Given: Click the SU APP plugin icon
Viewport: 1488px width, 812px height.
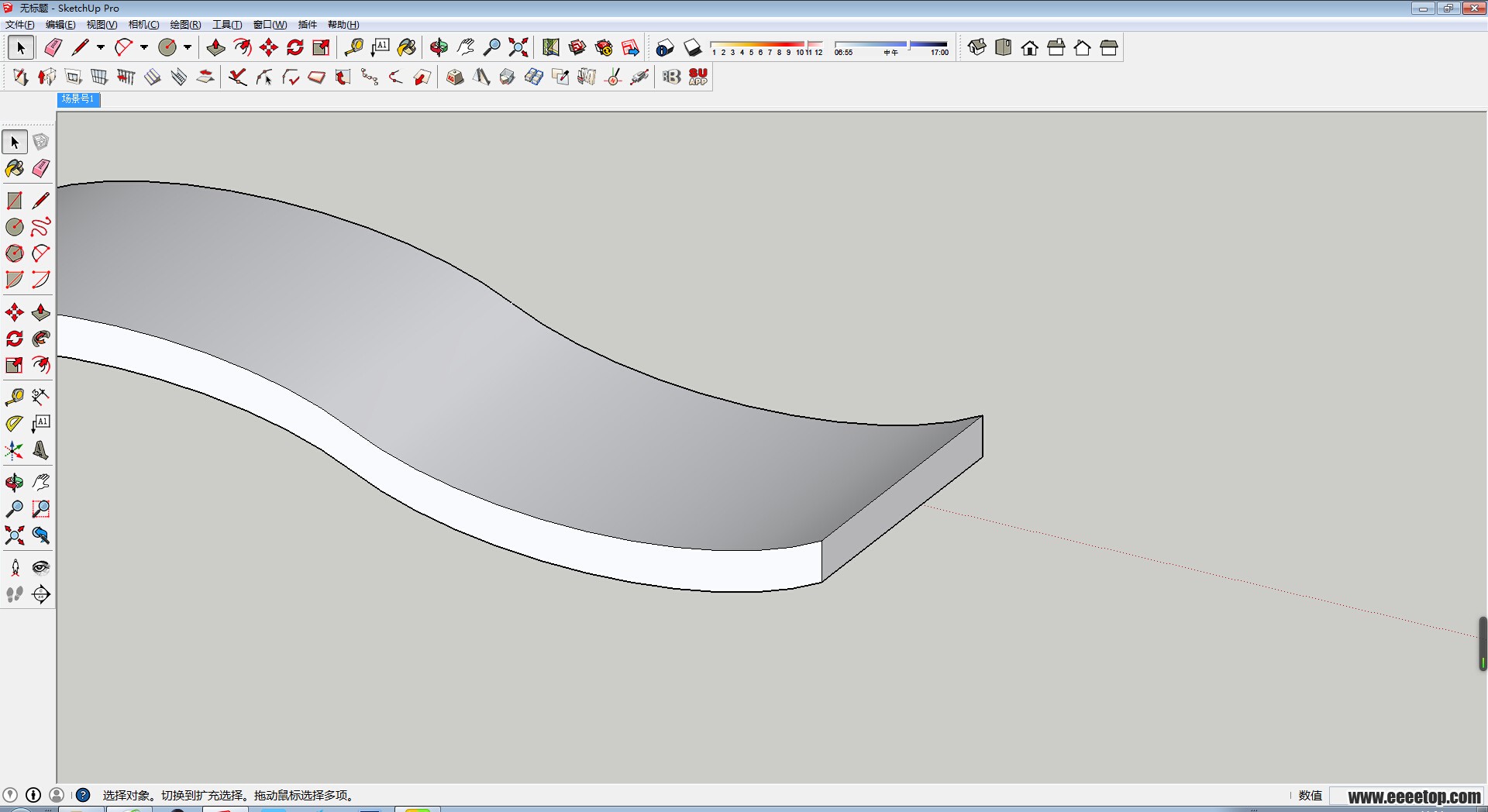Looking at the screenshot, I should click(697, 77).
